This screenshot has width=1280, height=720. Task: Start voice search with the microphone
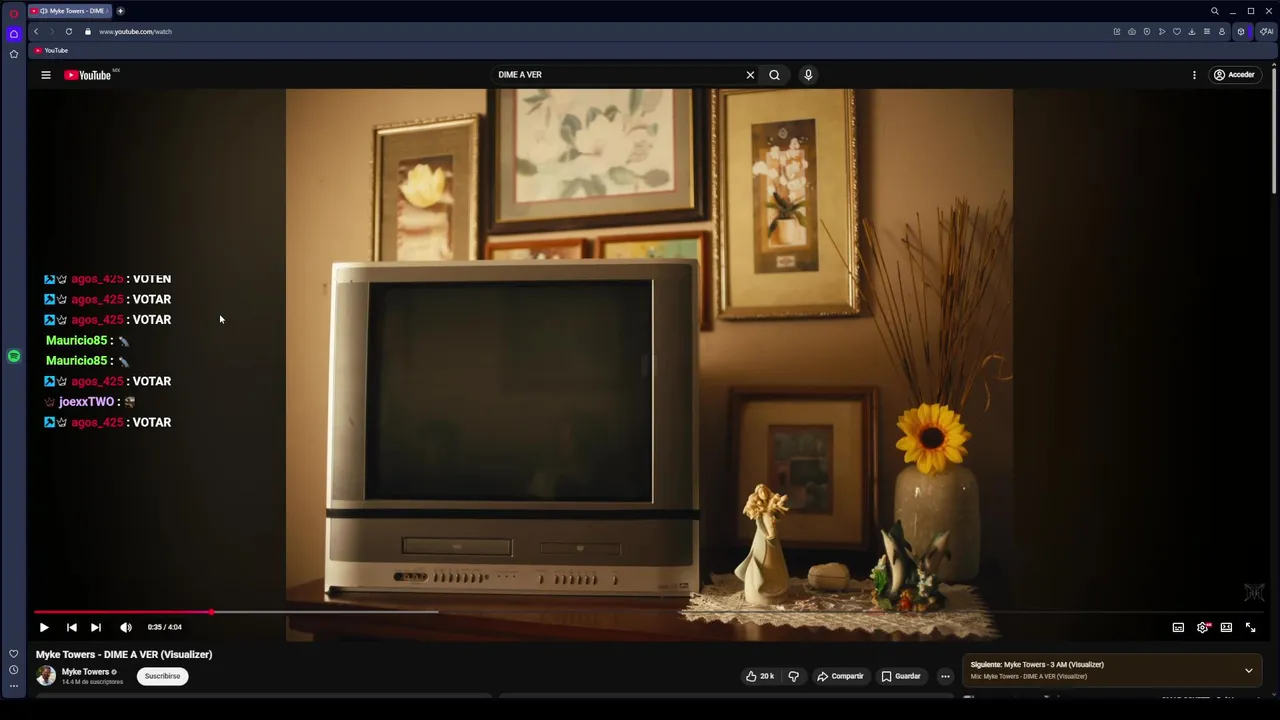[808, 75]
